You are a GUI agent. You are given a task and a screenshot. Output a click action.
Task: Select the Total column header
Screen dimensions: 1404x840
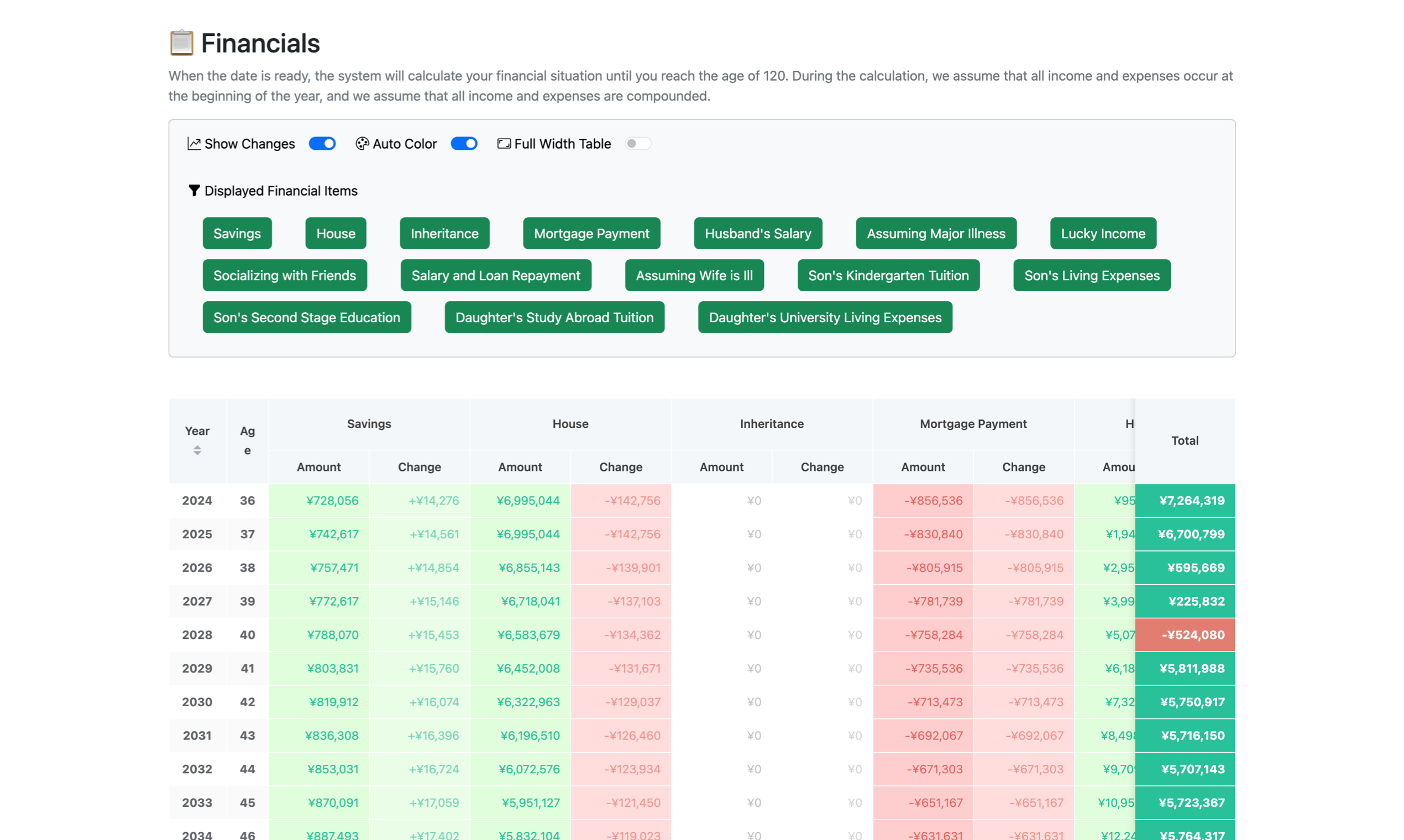click(x=1185, y=440)
